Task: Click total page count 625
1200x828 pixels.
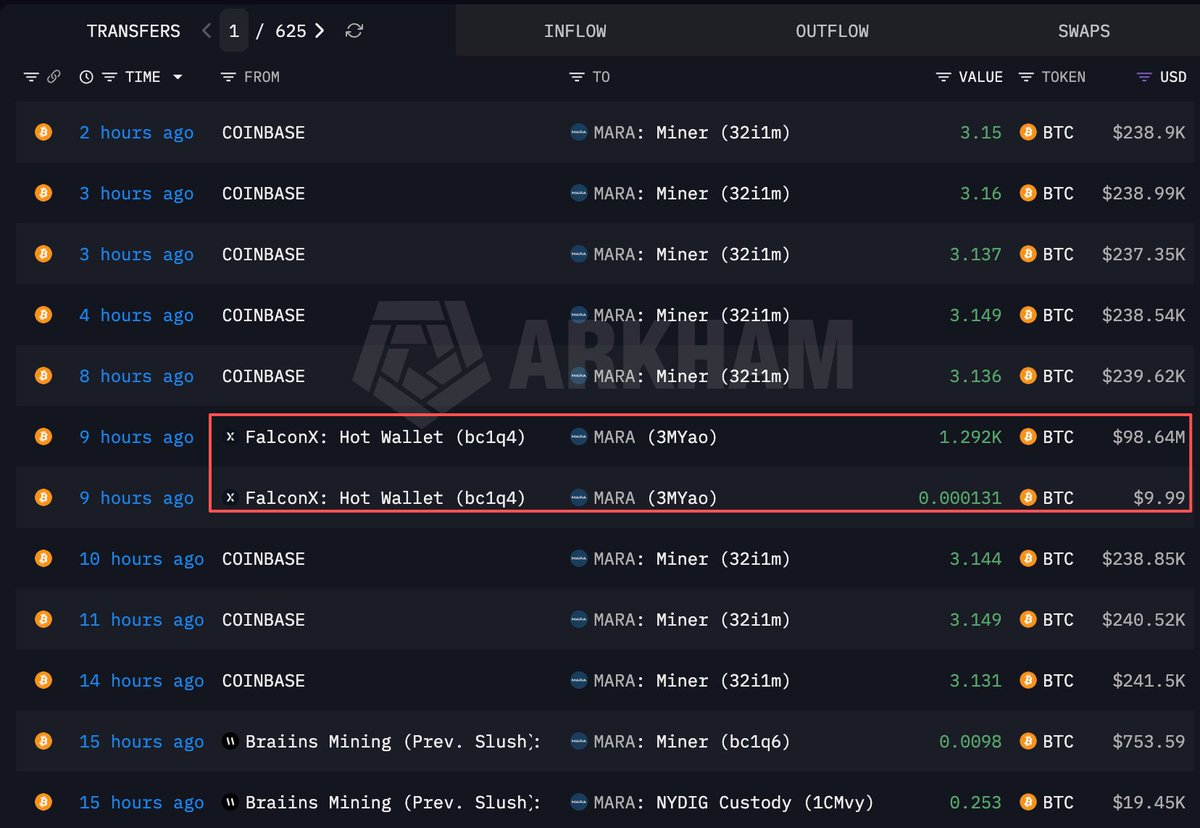Action: click(290, 31)
